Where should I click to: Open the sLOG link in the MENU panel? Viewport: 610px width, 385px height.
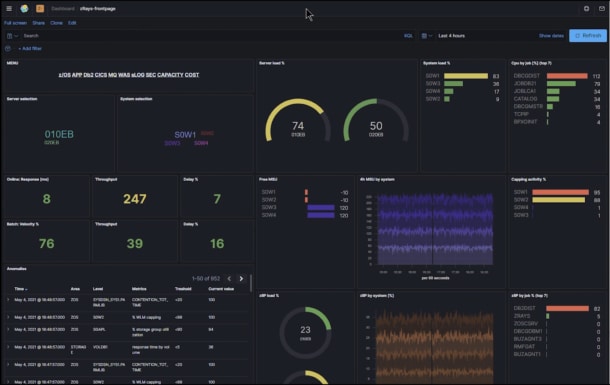tap(138, 75)
